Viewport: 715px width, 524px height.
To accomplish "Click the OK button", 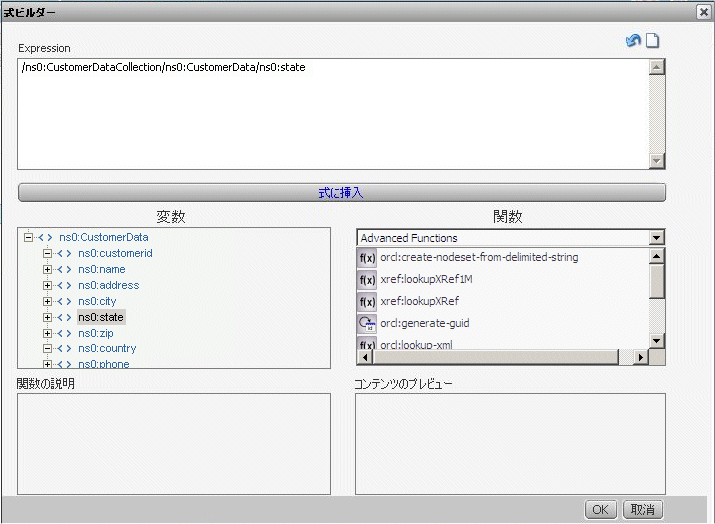I will [x=601, y=509].
